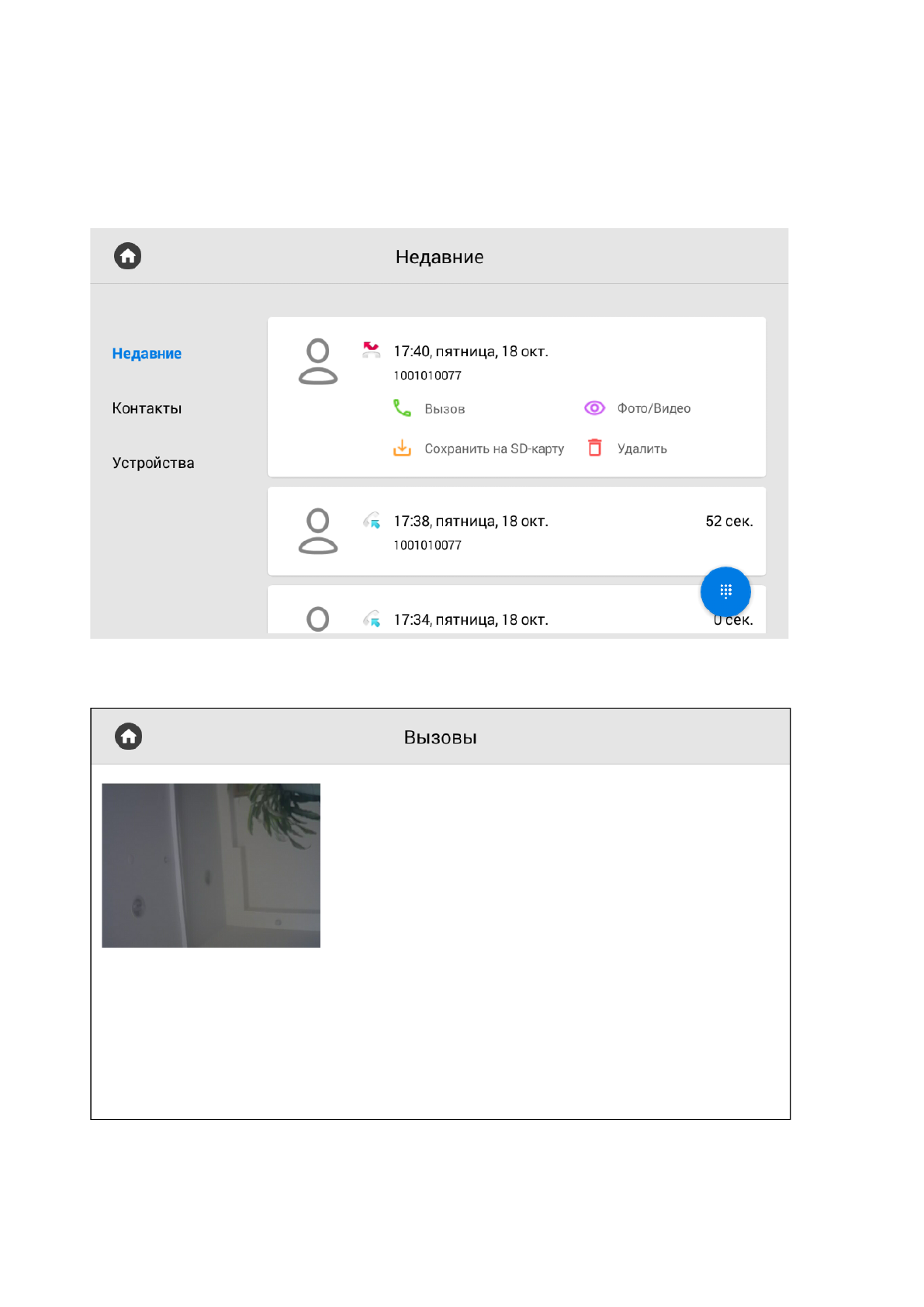Switch to Устройства tab
The image size is (924, 1307).
tap(153, 463)
